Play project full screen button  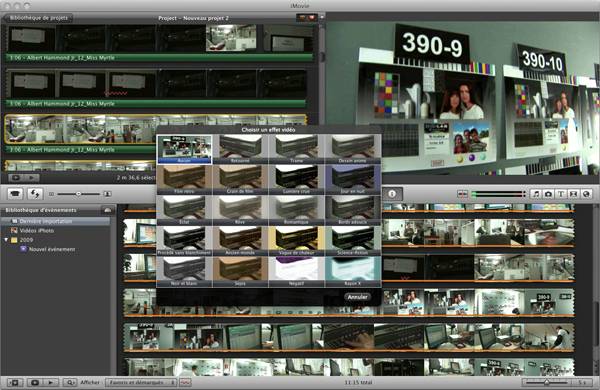point(16,178)
